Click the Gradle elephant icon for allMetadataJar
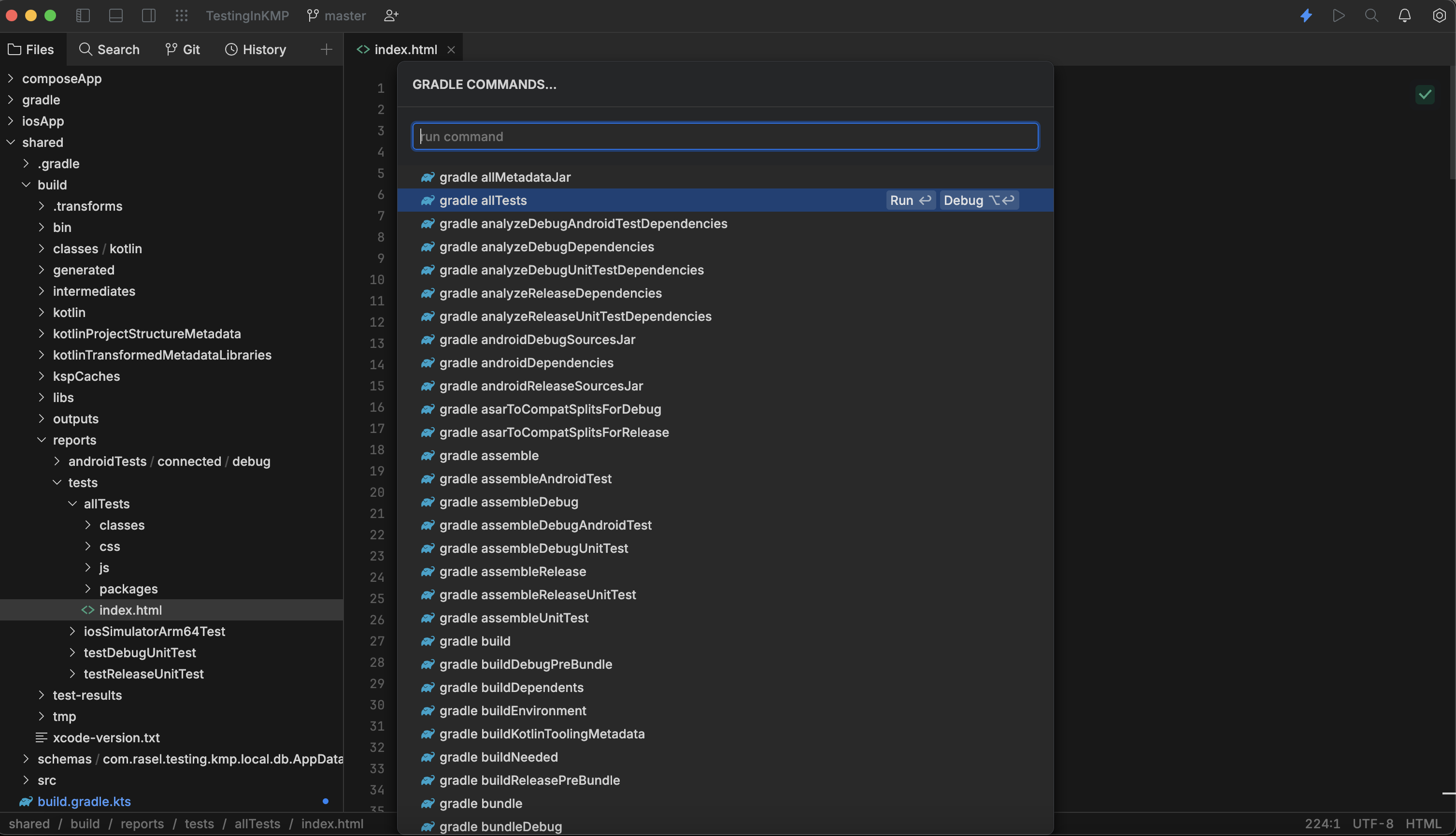This screenshot has height=836, width=1456. click(x=427, y=177)
